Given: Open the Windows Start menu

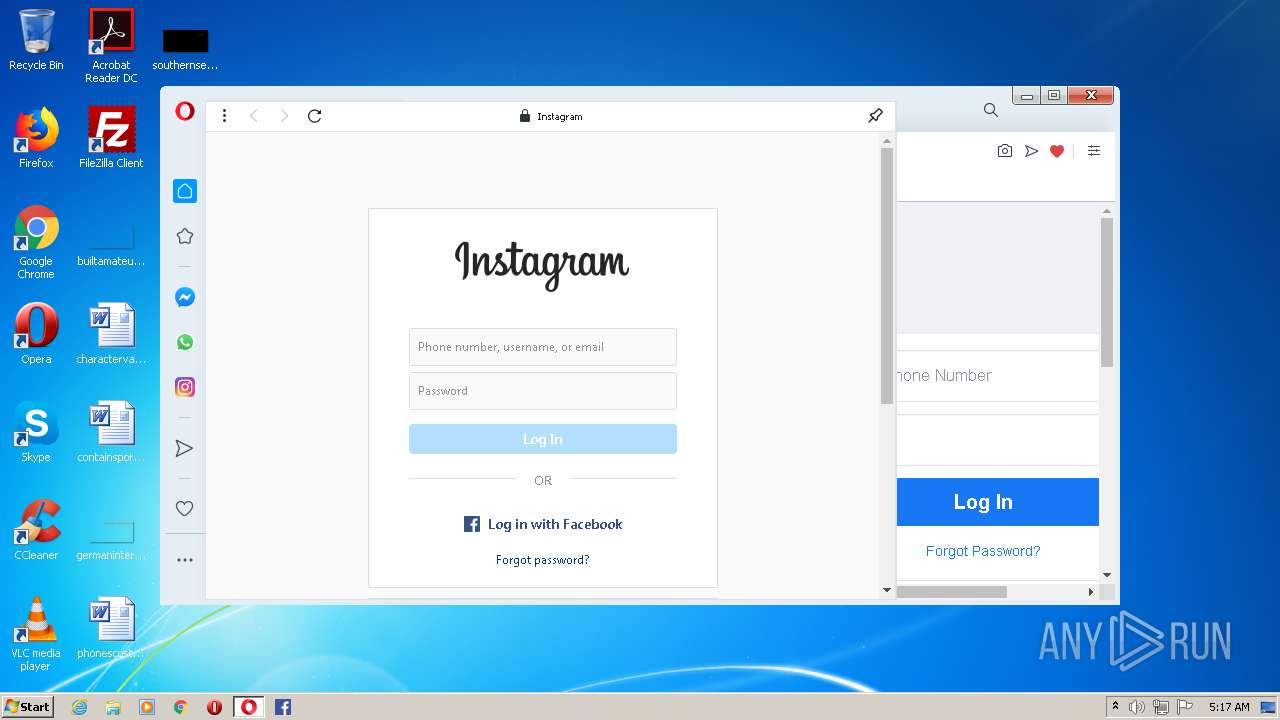Looking at the screenshot, I should point(27,707).
